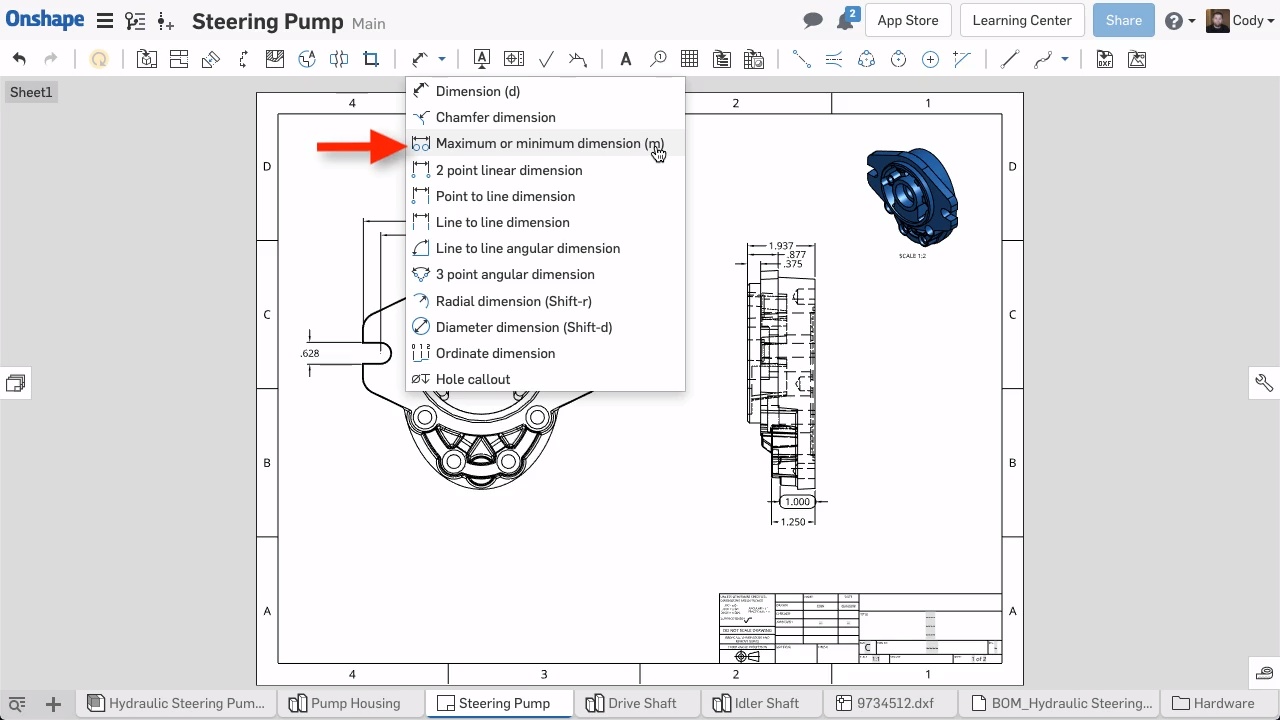Open the Onshape hamburger main menu
The width and height of the screenshot is (1280, 720).
104,21
